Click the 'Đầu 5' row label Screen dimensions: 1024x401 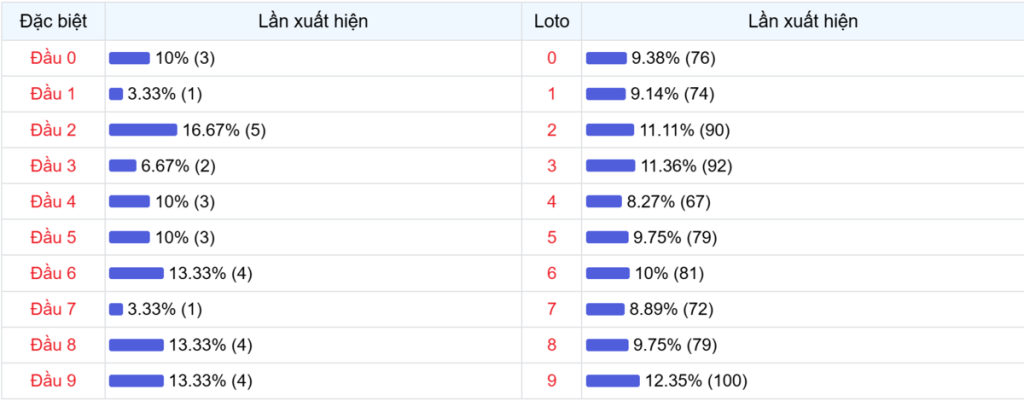point(53,237)
